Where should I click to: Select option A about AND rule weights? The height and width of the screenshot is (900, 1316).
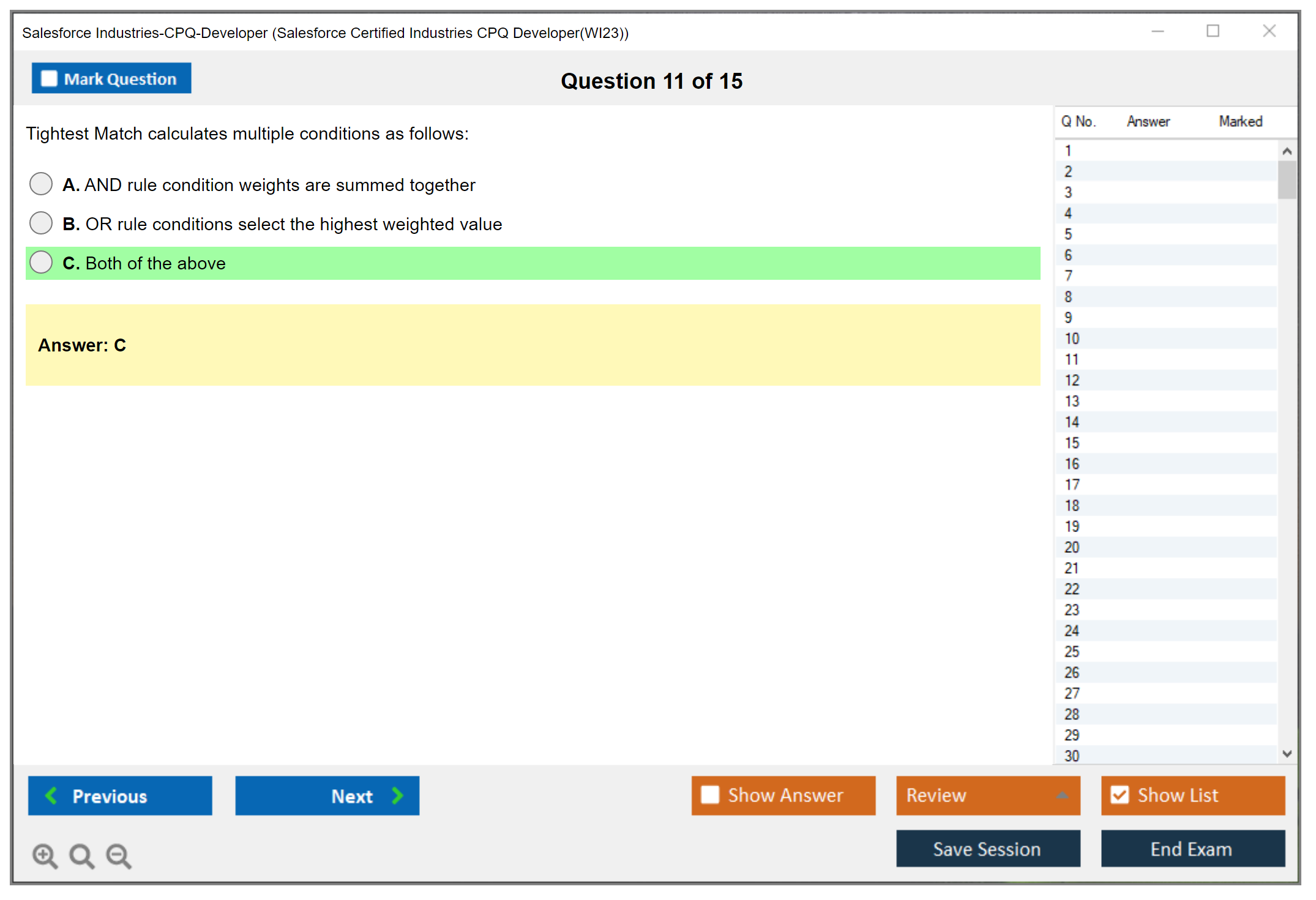coord(41,184)
